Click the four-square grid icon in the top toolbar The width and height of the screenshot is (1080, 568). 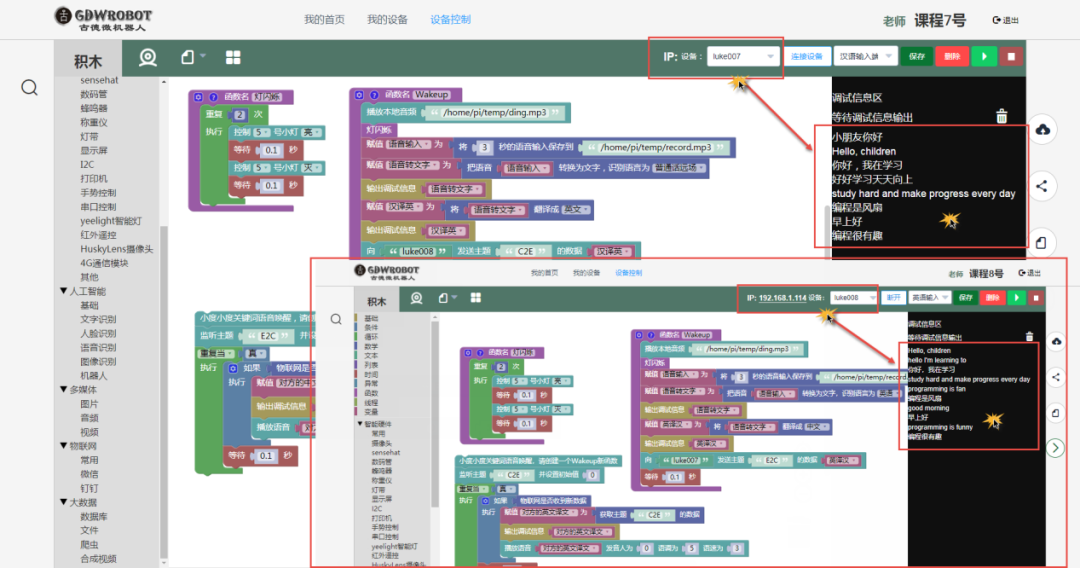tap(232, 57)
